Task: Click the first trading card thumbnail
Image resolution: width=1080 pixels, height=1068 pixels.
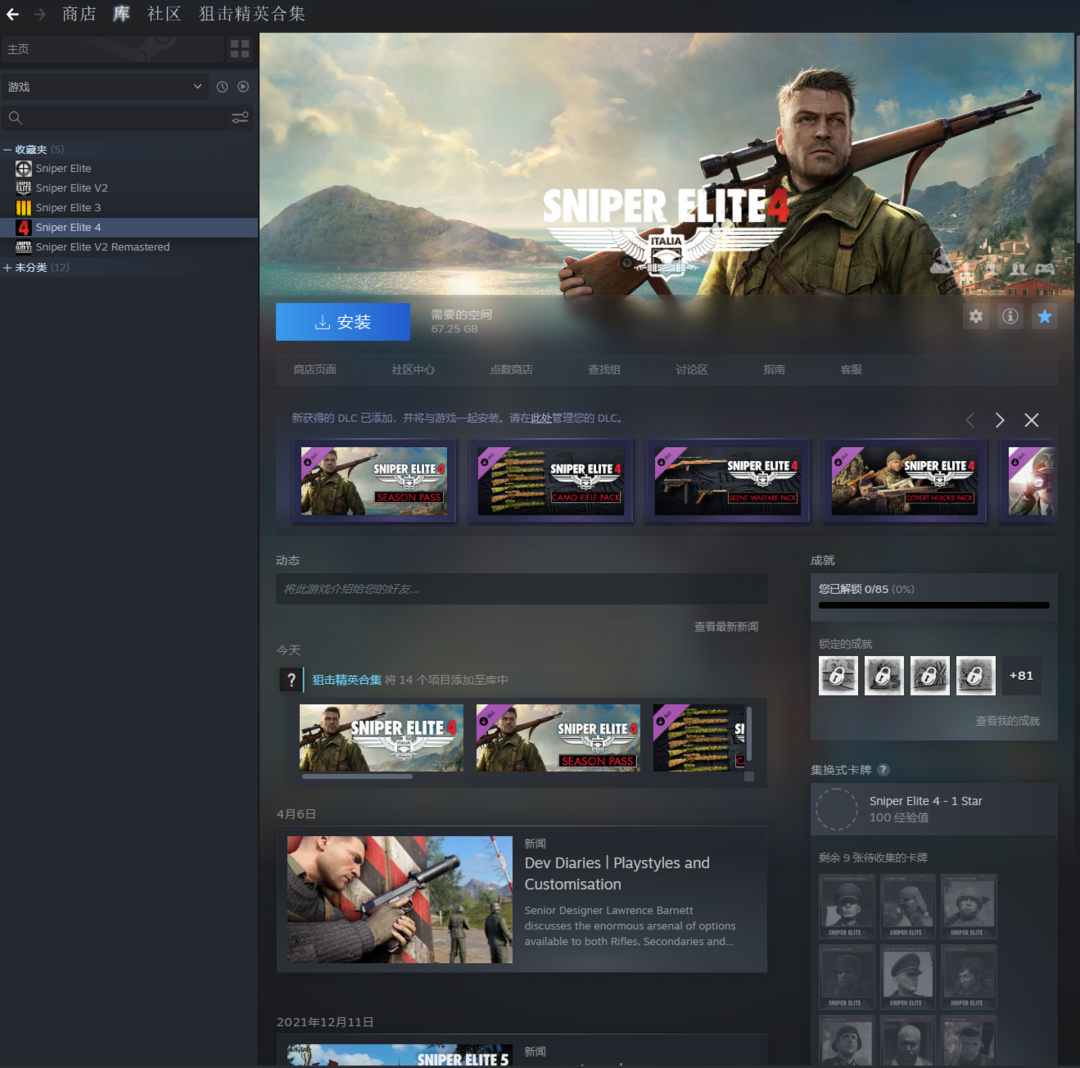Action: 847,906
